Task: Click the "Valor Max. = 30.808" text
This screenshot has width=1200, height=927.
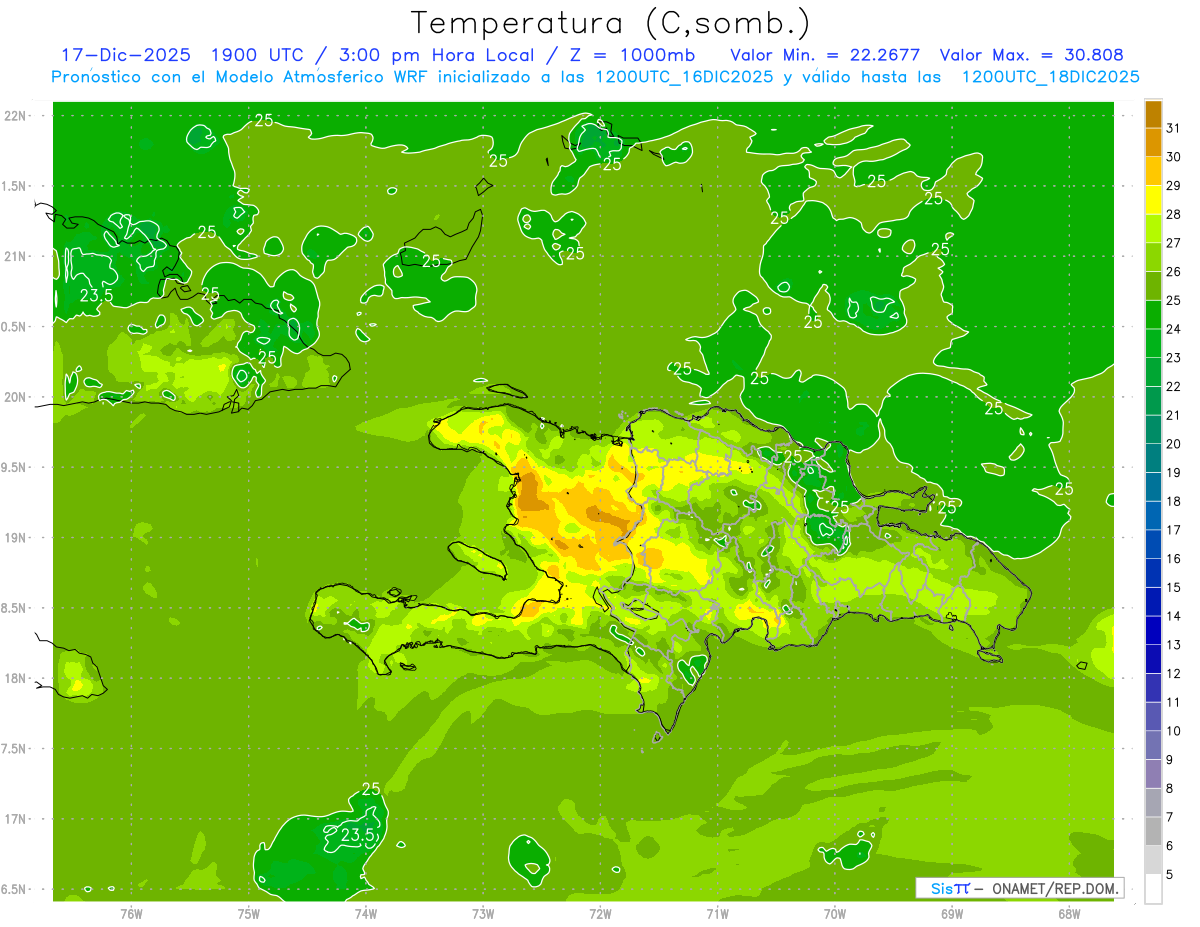Action: [x=1031, y=55]
